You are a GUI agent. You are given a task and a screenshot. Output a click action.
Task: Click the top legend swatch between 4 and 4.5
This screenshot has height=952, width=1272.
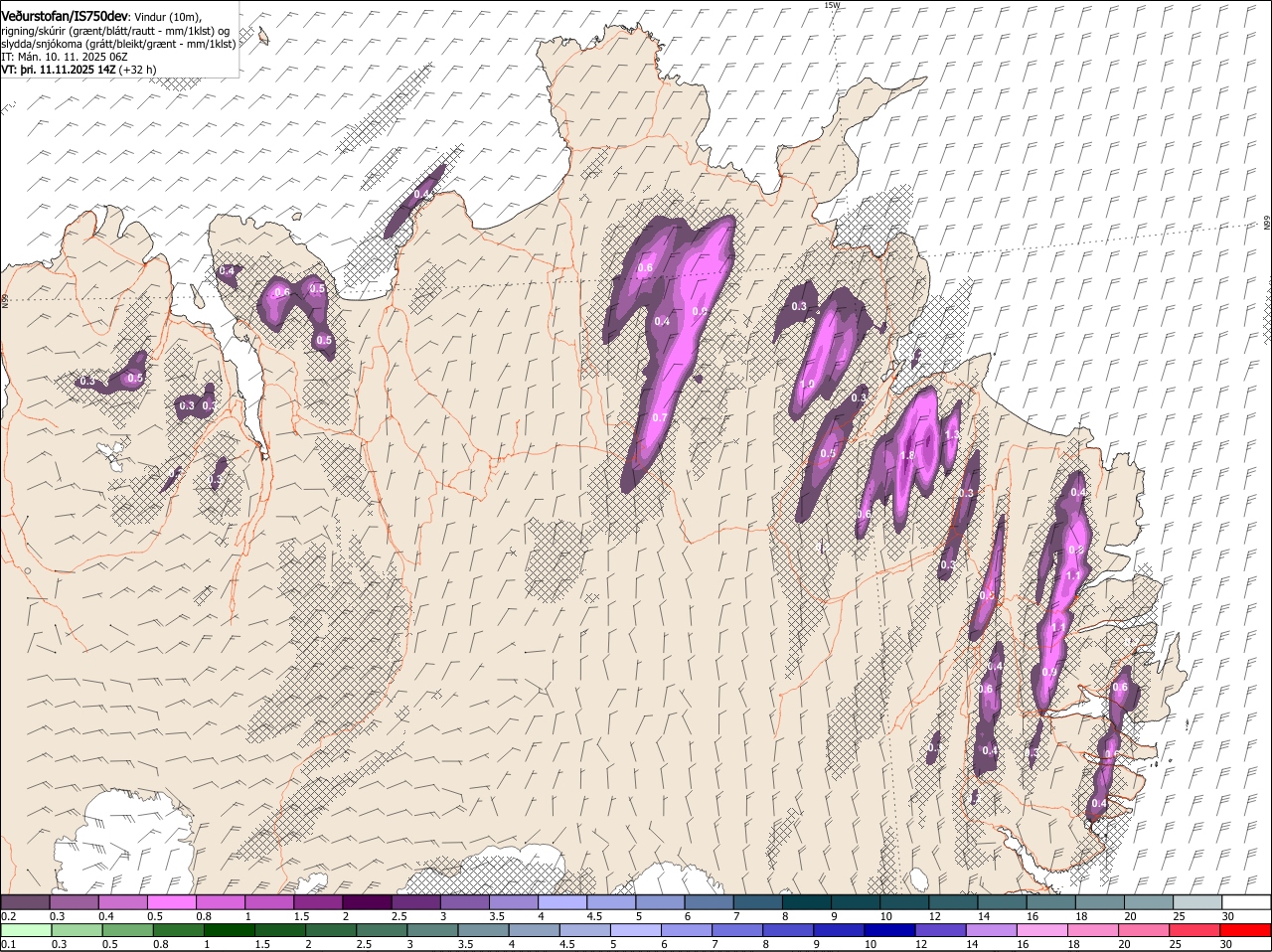pos(562,901)
